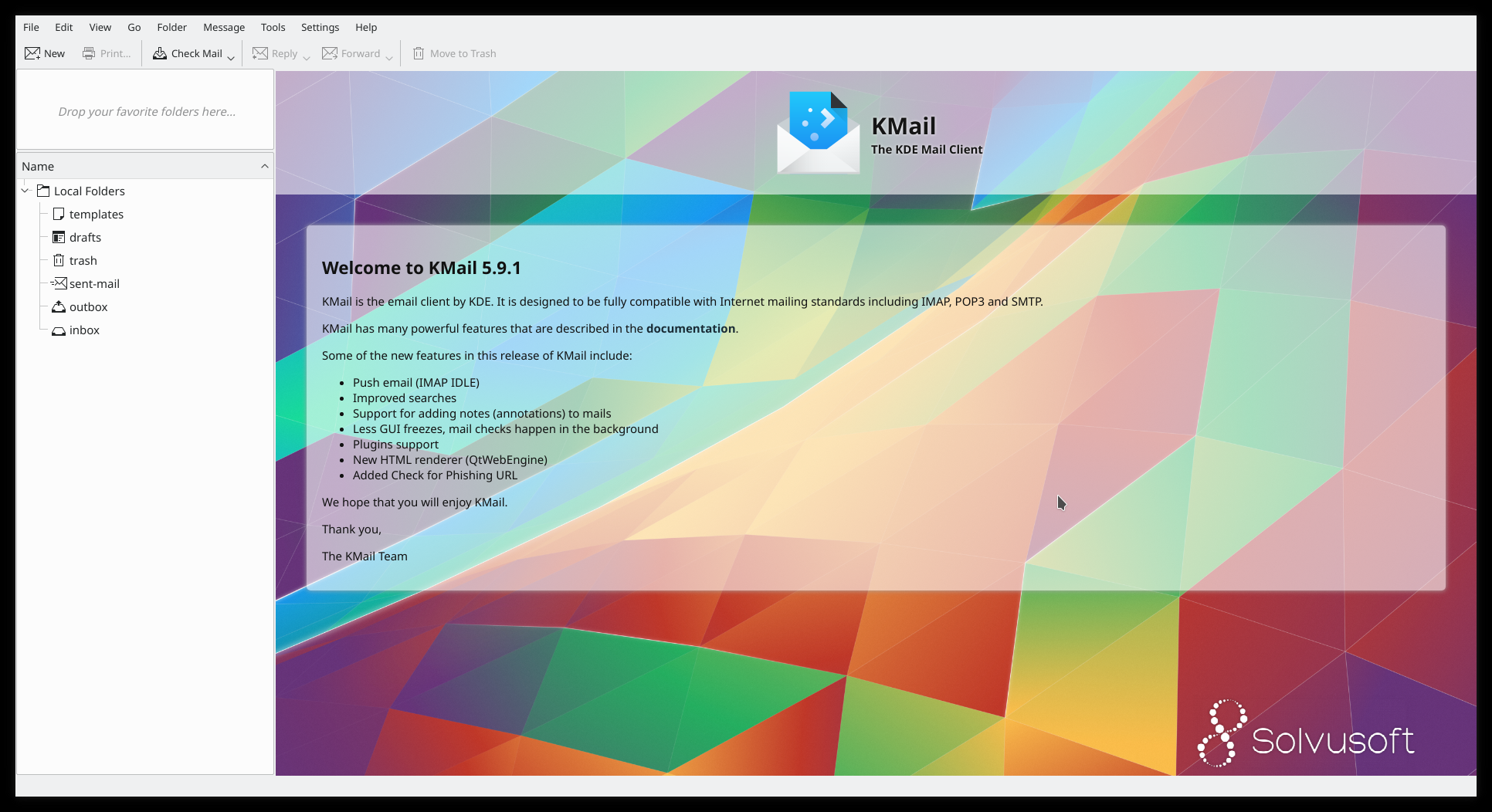This screenshot has height=812, width=1492.
Task: Open the Edit menu
Action: [64, 27]
